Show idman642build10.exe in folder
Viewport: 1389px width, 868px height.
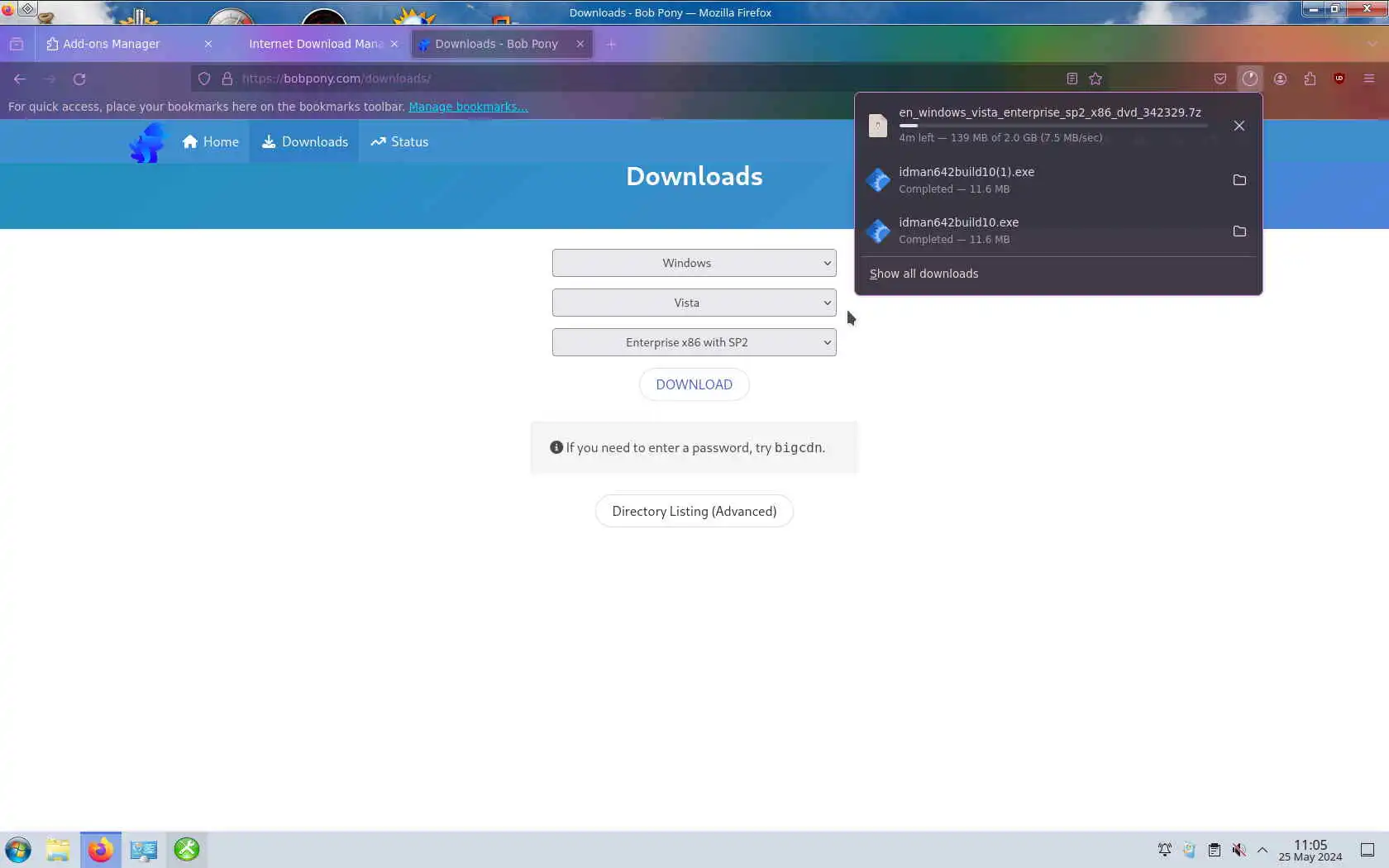tap(1239, 231)
